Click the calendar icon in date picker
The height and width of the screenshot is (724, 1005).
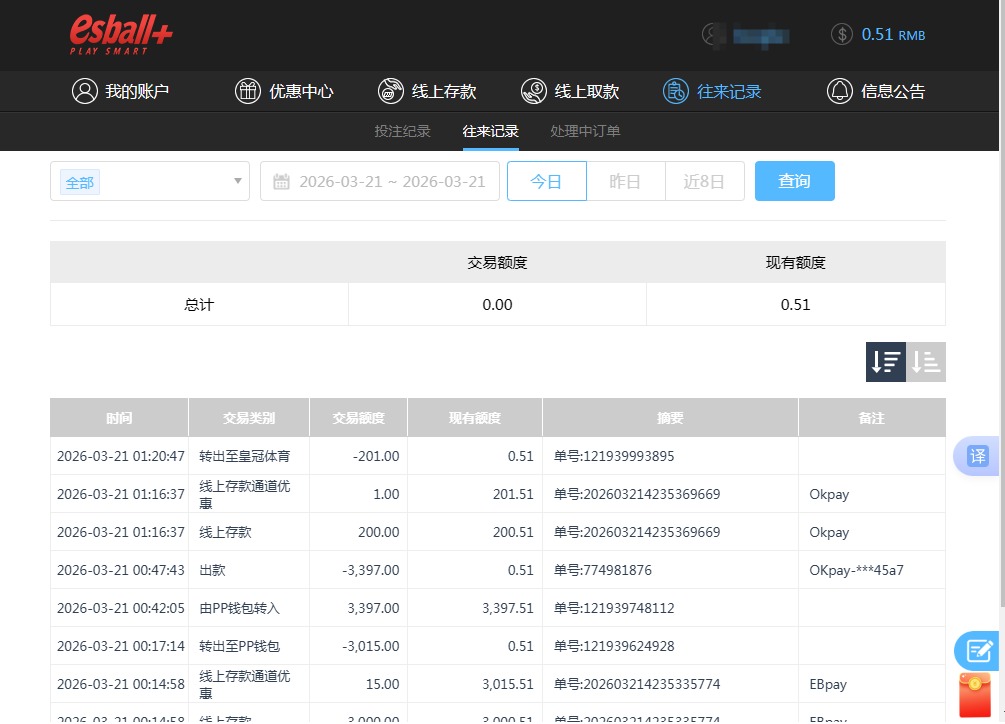point(283,181)
